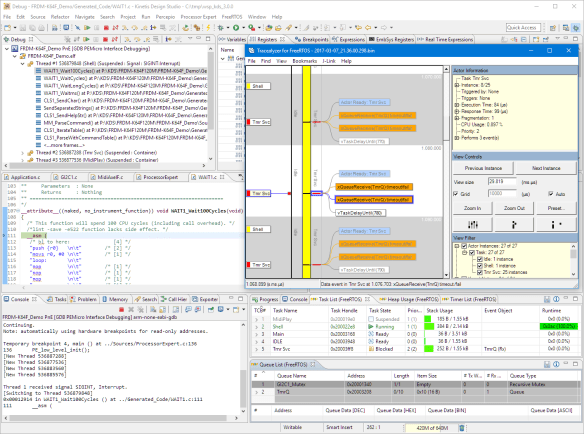Image resolution: width=584 pixels, height=434 pixels.
Task: Click the View size input field
Action: (x=502, y=181)
